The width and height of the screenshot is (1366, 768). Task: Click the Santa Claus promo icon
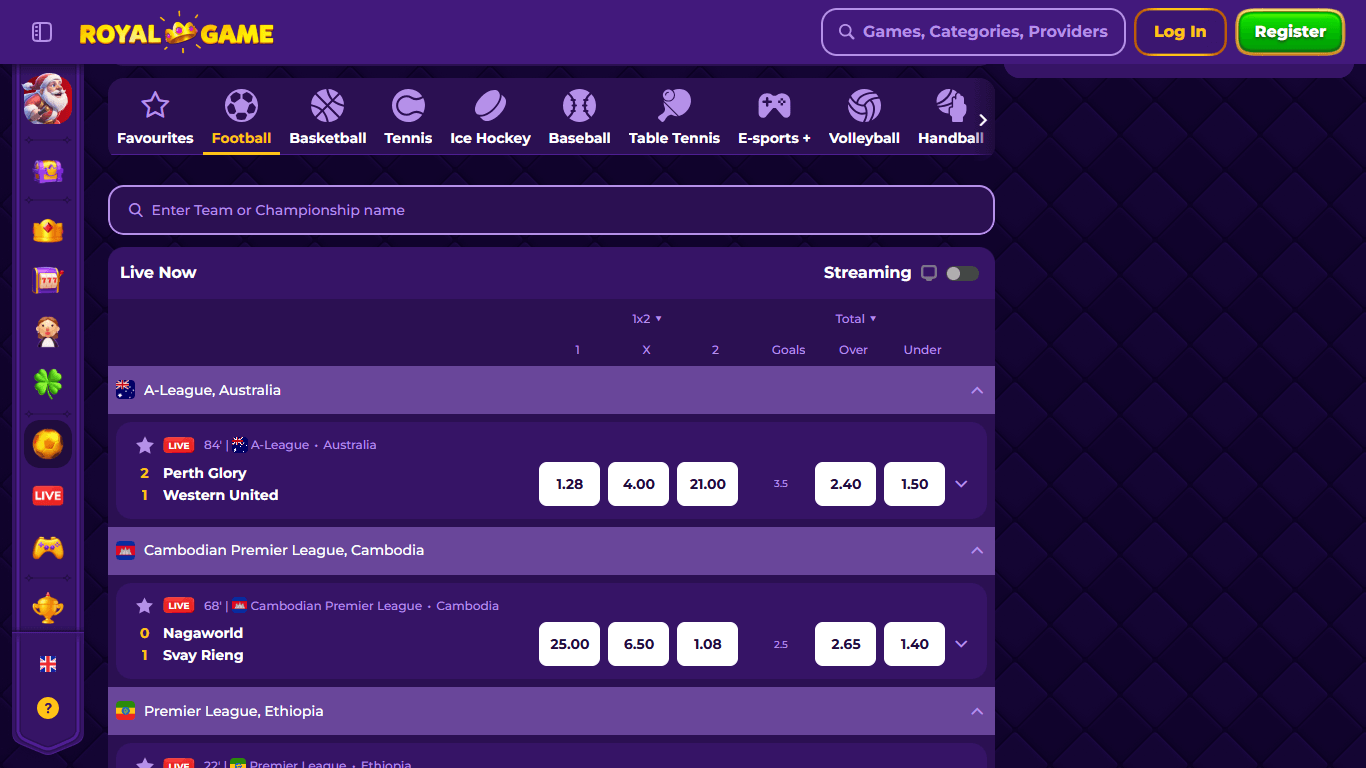48,98
